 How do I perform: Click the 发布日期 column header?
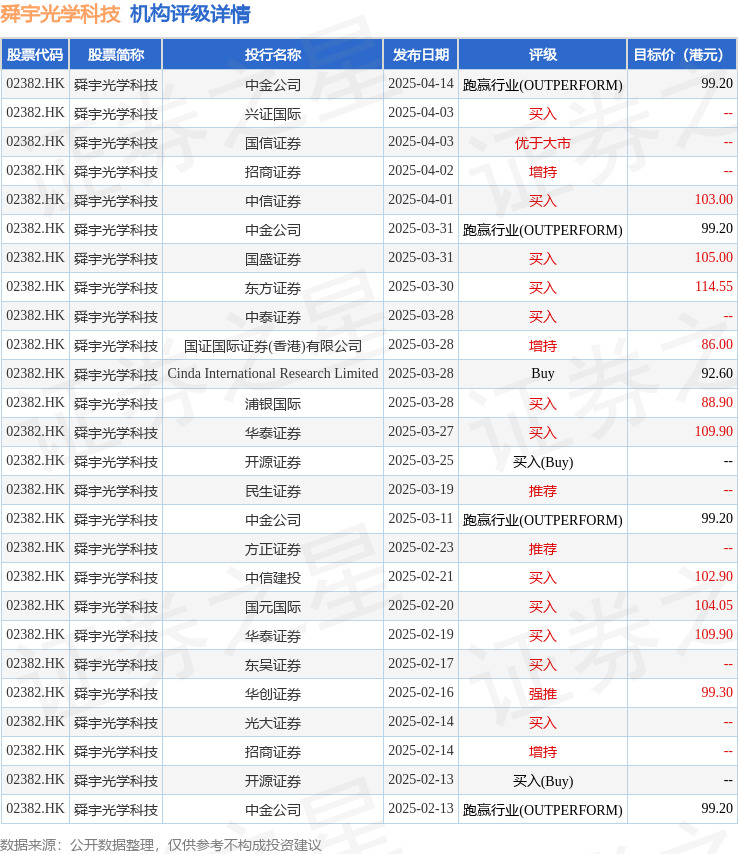click(421, 54)
